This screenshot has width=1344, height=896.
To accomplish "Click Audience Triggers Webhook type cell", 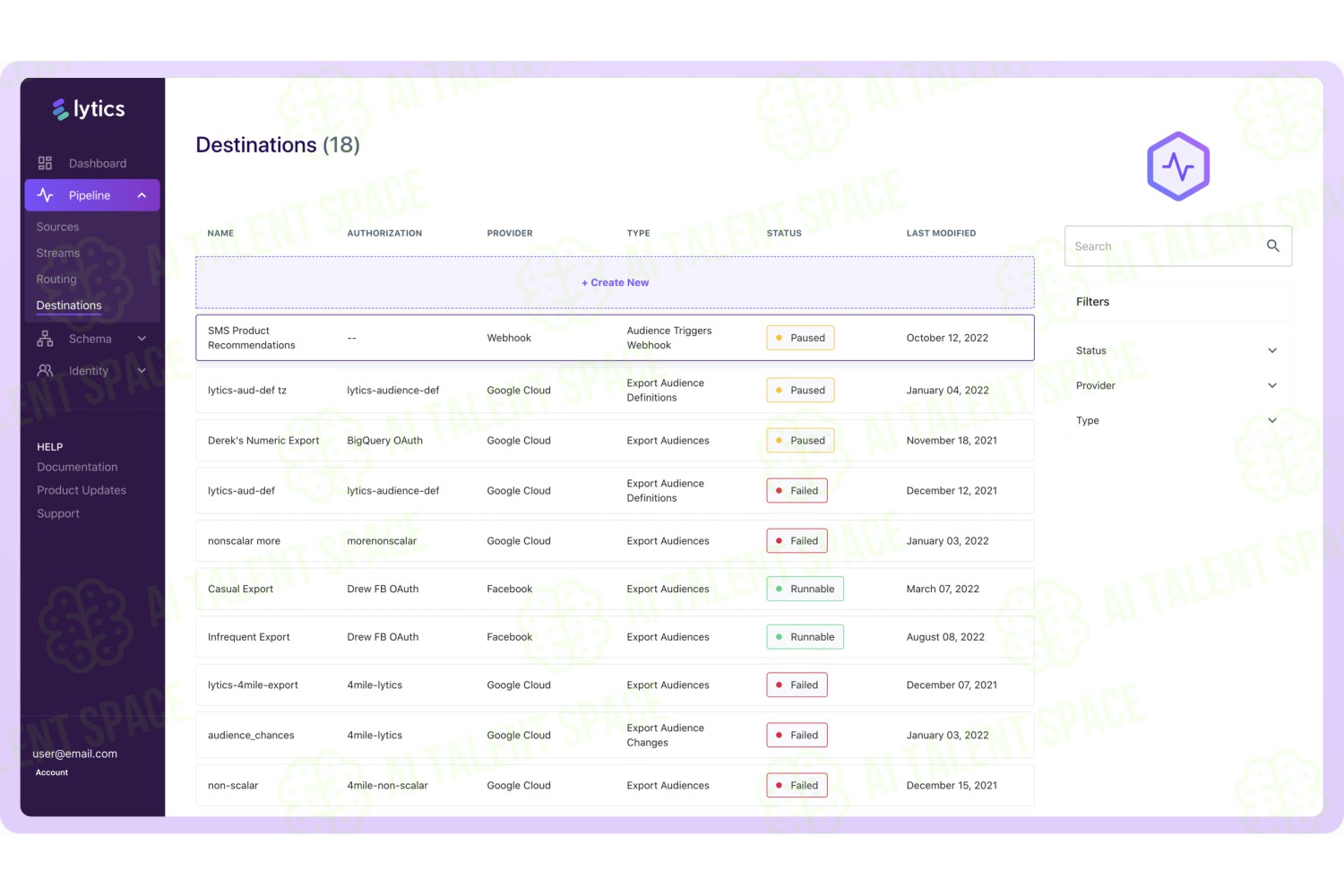I will click(669, 338).
